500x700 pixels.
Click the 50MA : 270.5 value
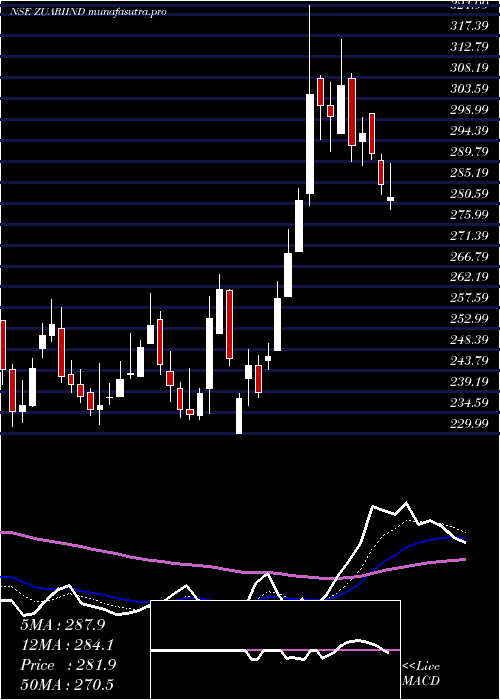tap(67, 684)
